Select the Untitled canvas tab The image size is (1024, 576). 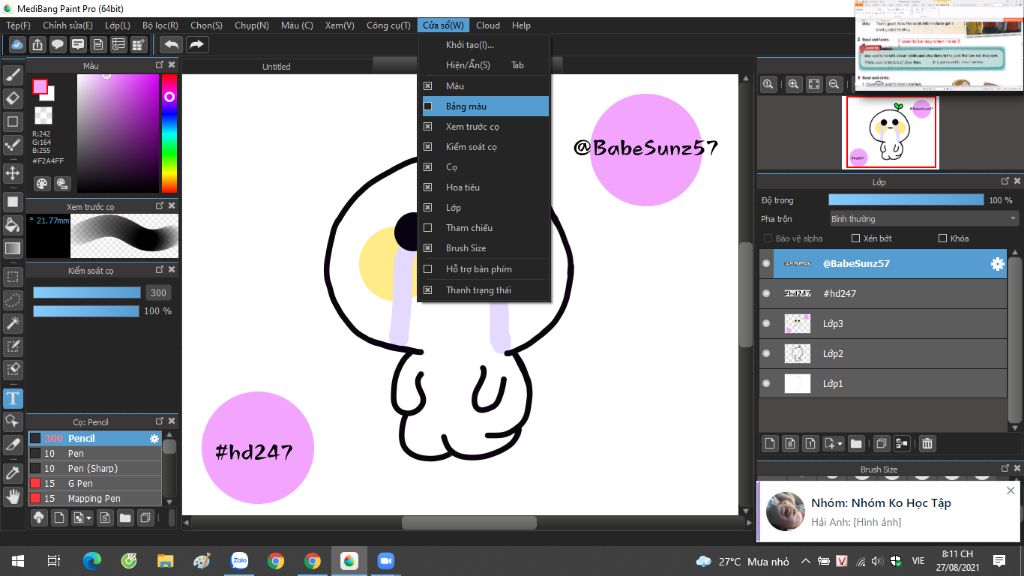pyautogui.click(x=276, y=67)
